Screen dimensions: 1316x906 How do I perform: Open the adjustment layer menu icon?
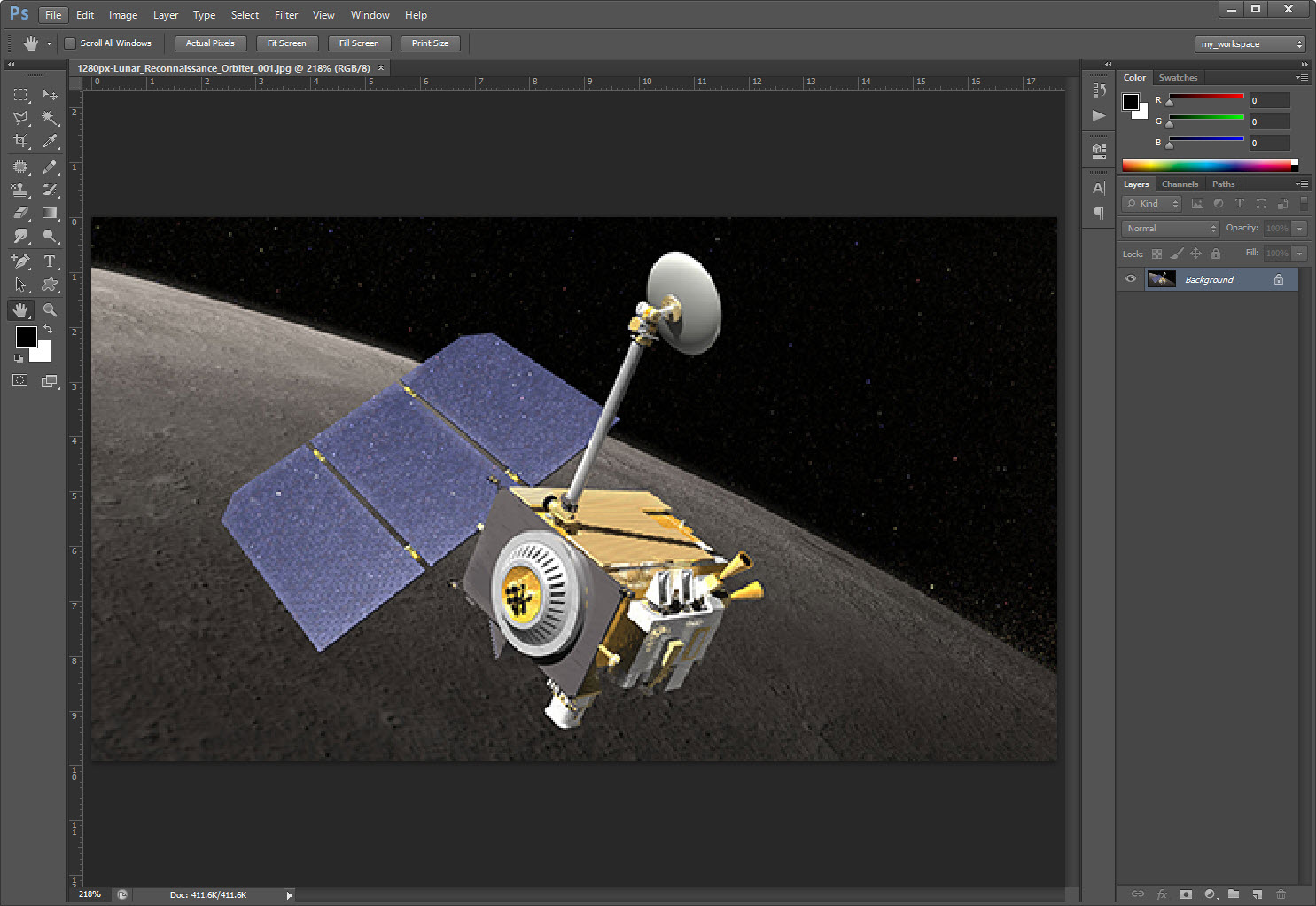[1210, 894]
